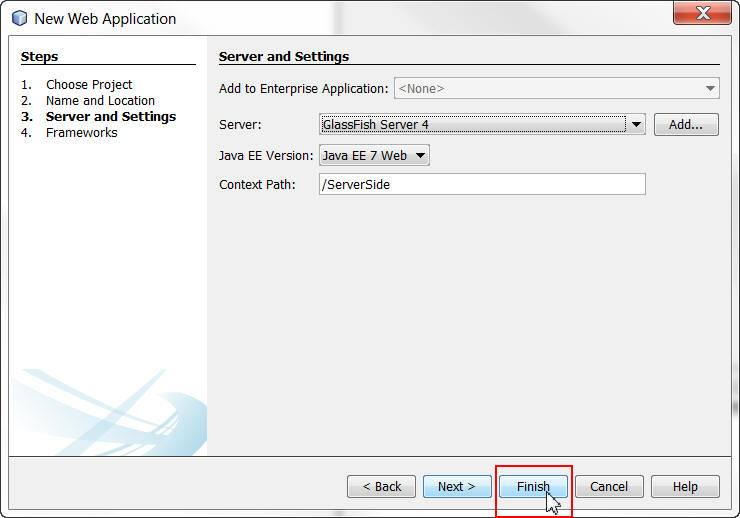
Task: Select the Choose Project step
Action: (89, 84)
